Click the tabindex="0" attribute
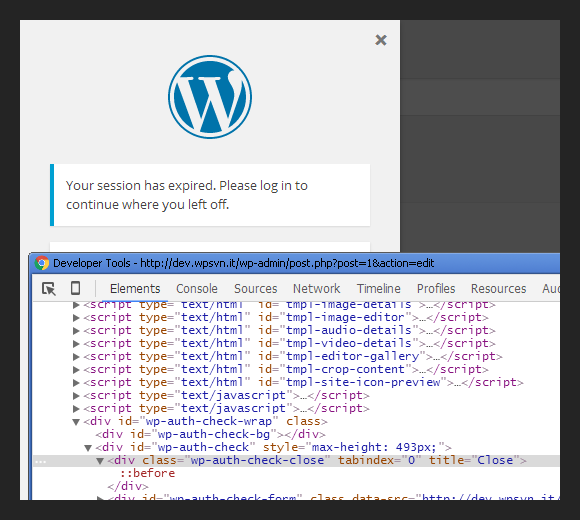This screenshot has height=520, width=580. tap(380, 460)
